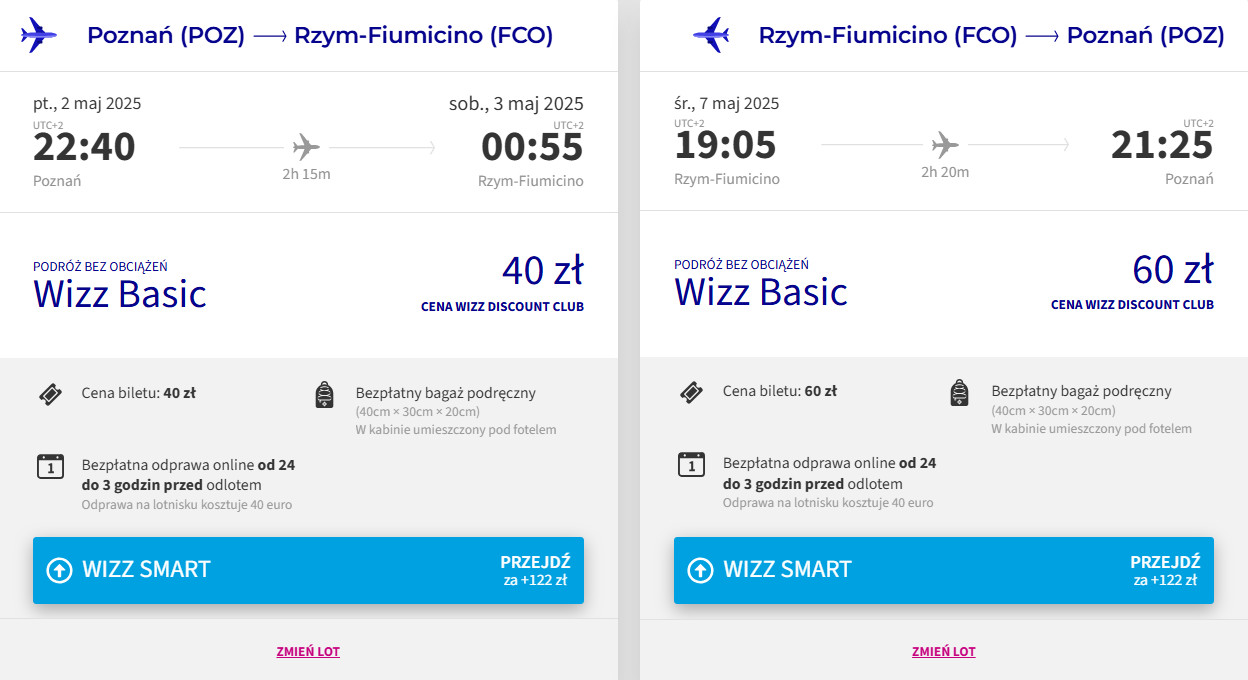Click the calendar icon in the outbound flight card
Viewport: 1248px width, 680px height.
pos(50,466)
